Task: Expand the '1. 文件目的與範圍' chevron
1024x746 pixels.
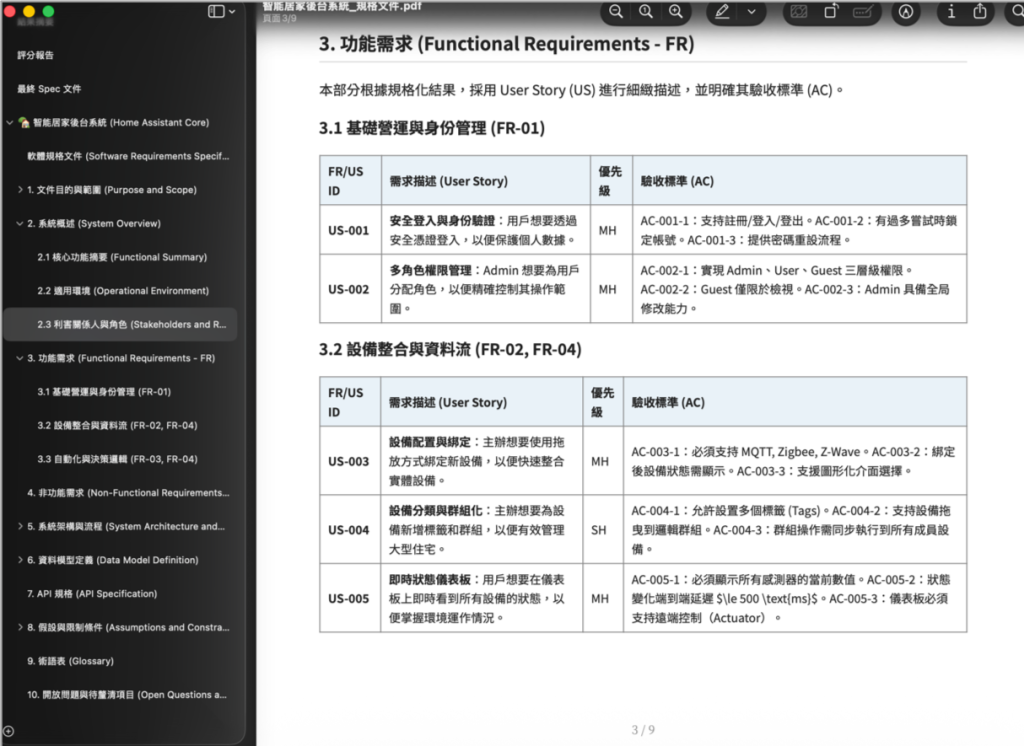Action: coord(20,190)
